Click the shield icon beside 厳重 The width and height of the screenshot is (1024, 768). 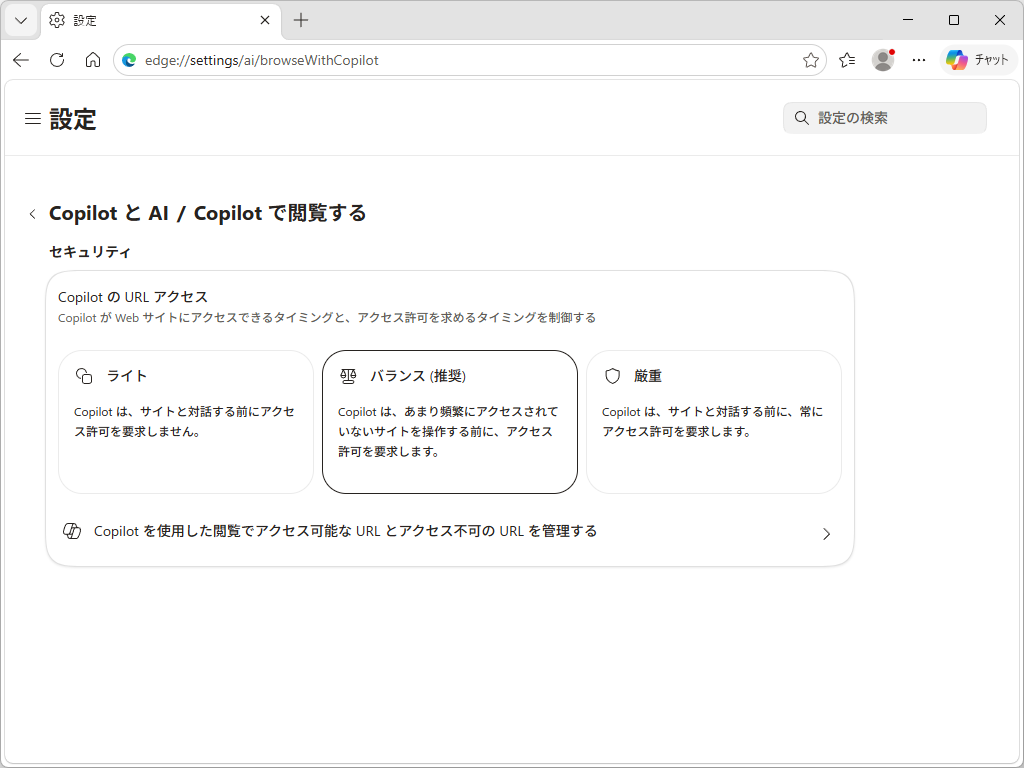pos(612,376)
